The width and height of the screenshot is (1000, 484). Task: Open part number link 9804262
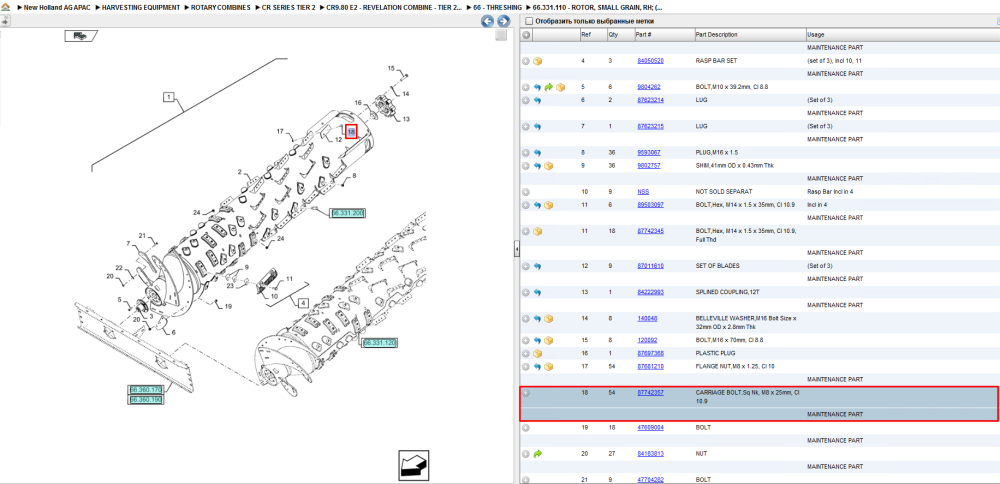(649, 87)
